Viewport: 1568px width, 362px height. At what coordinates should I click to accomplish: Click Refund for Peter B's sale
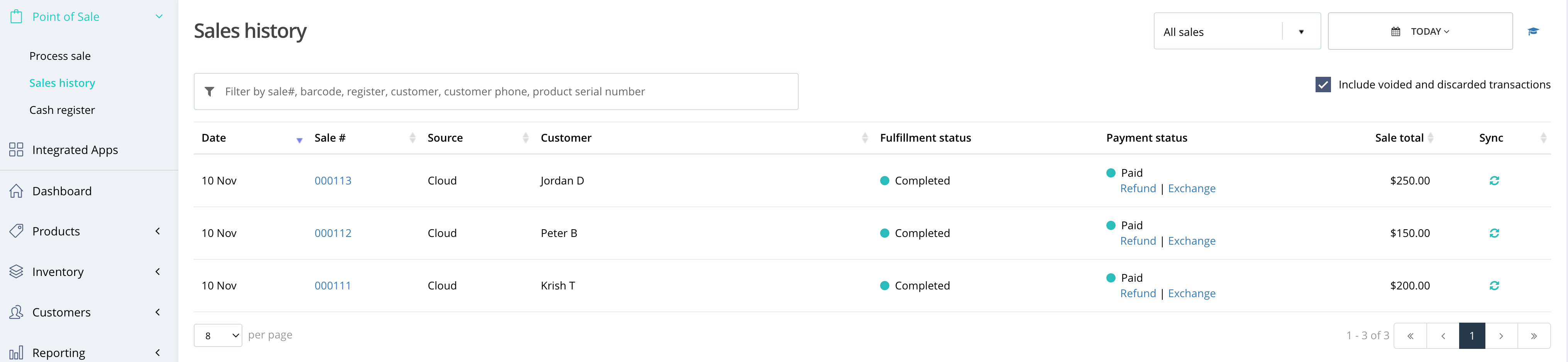(1138, 241)
